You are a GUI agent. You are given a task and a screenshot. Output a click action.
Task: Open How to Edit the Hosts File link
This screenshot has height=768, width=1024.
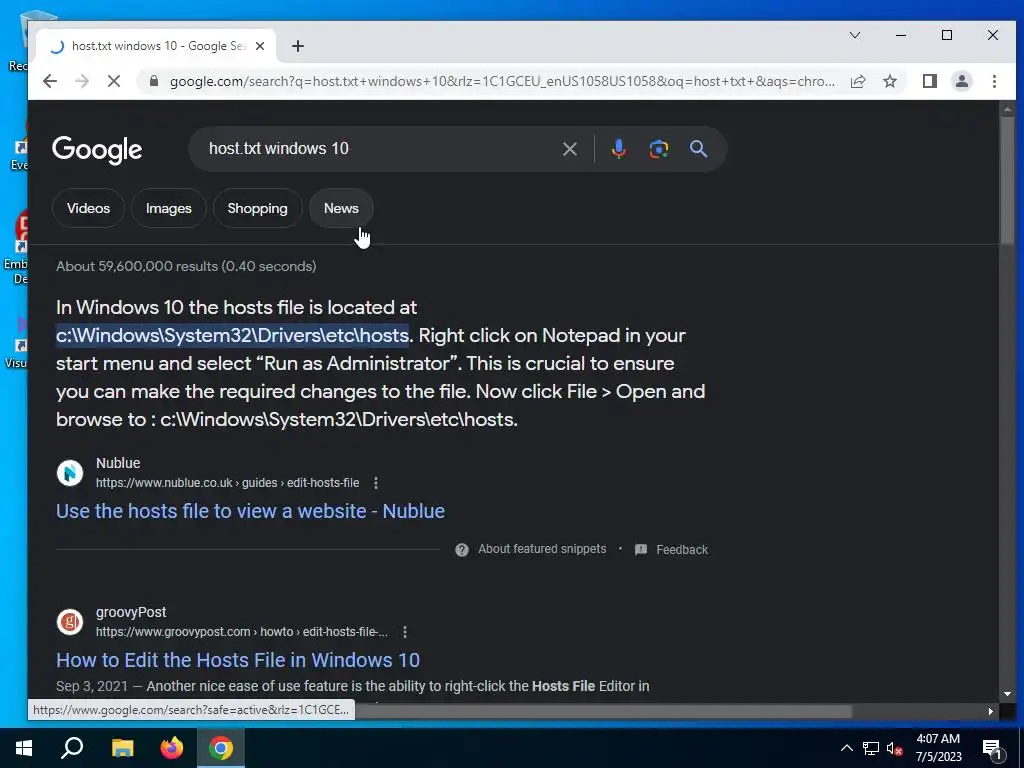pyautogui.click(x=238, y=660)
